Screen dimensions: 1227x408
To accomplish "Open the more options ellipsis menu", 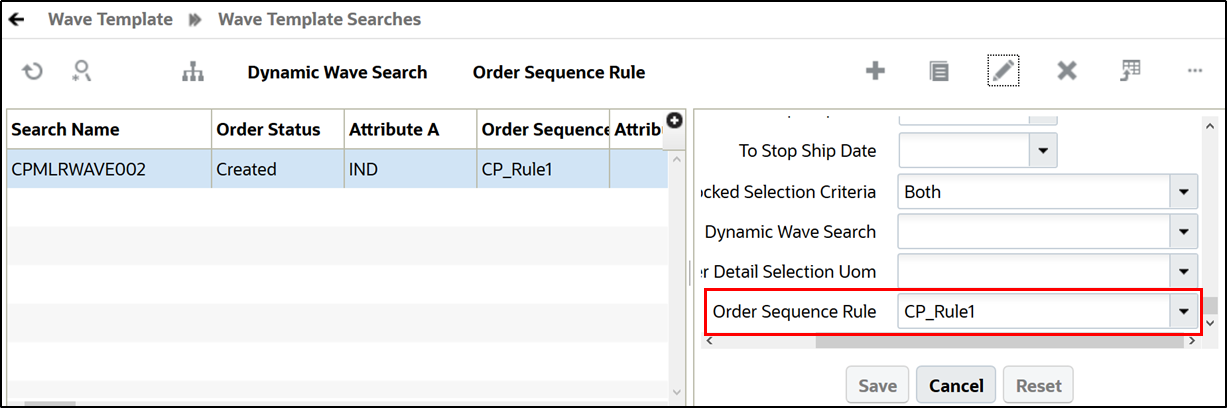I will (x=1194, y=71).
